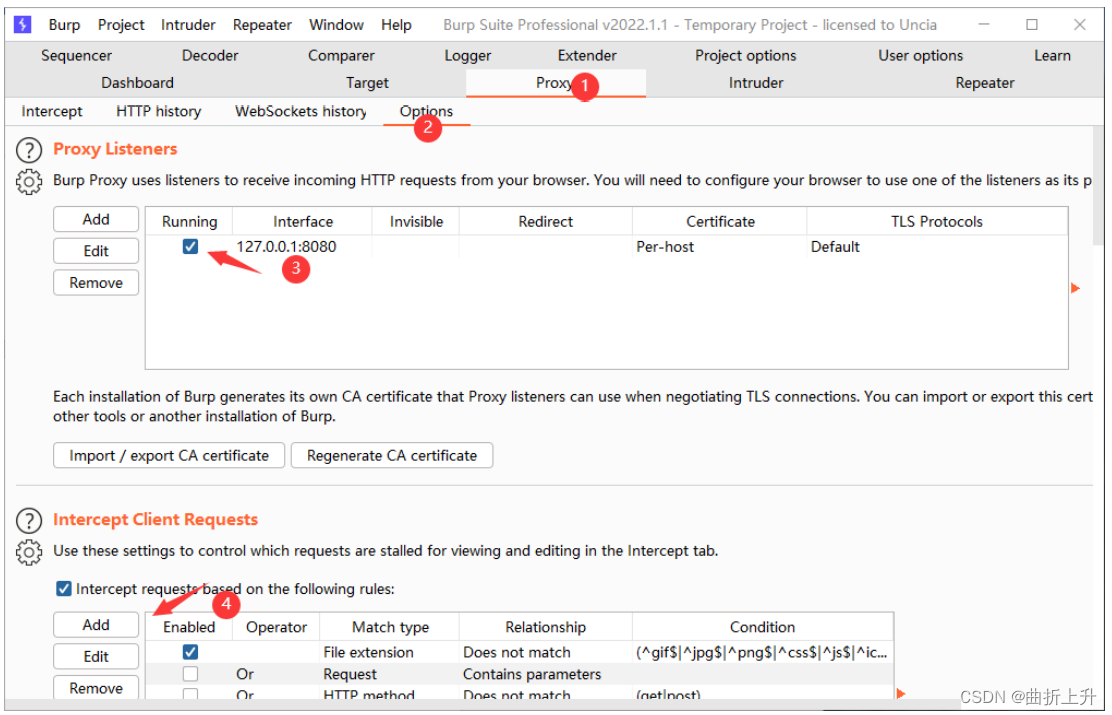Open the Burp menu

pos(65,25)
